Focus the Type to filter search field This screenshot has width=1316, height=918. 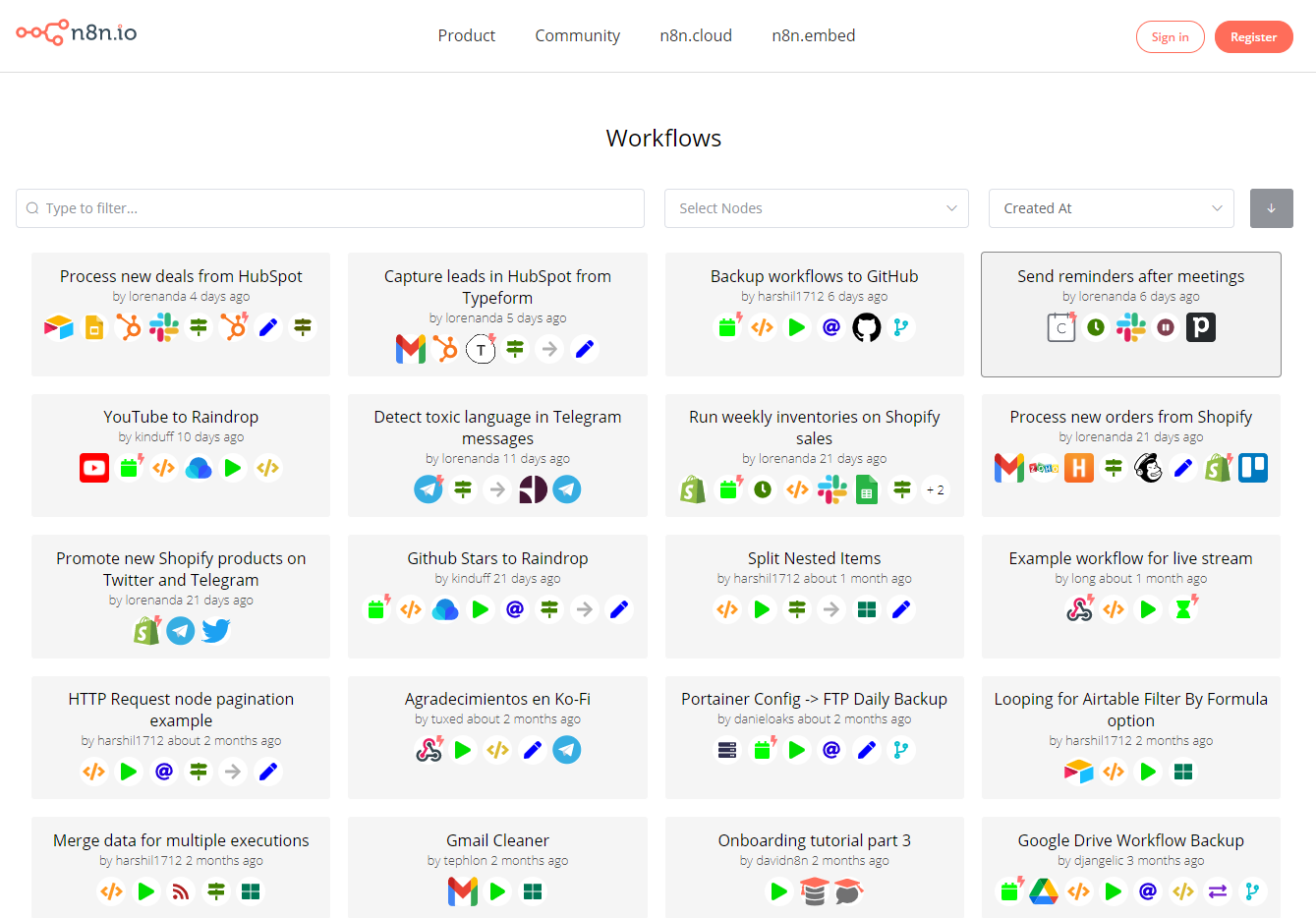(x=330, y=208)
